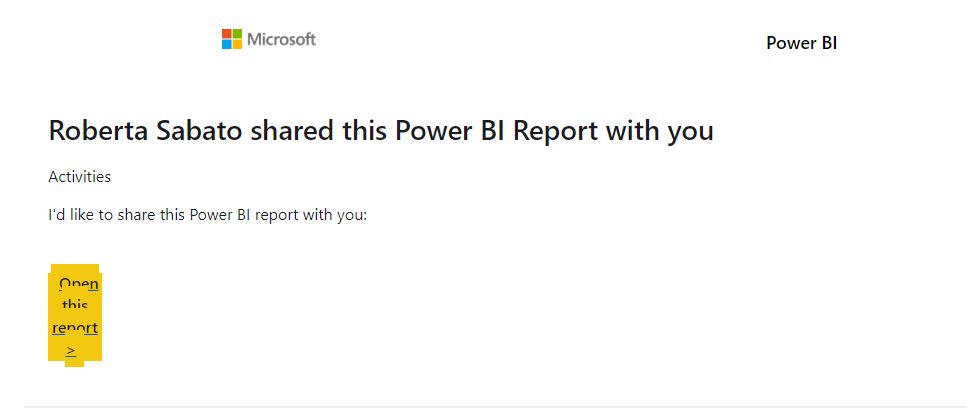Click the Power BI header label
Viewport: 967px width, 408px height.
click(x=801, y=43)
